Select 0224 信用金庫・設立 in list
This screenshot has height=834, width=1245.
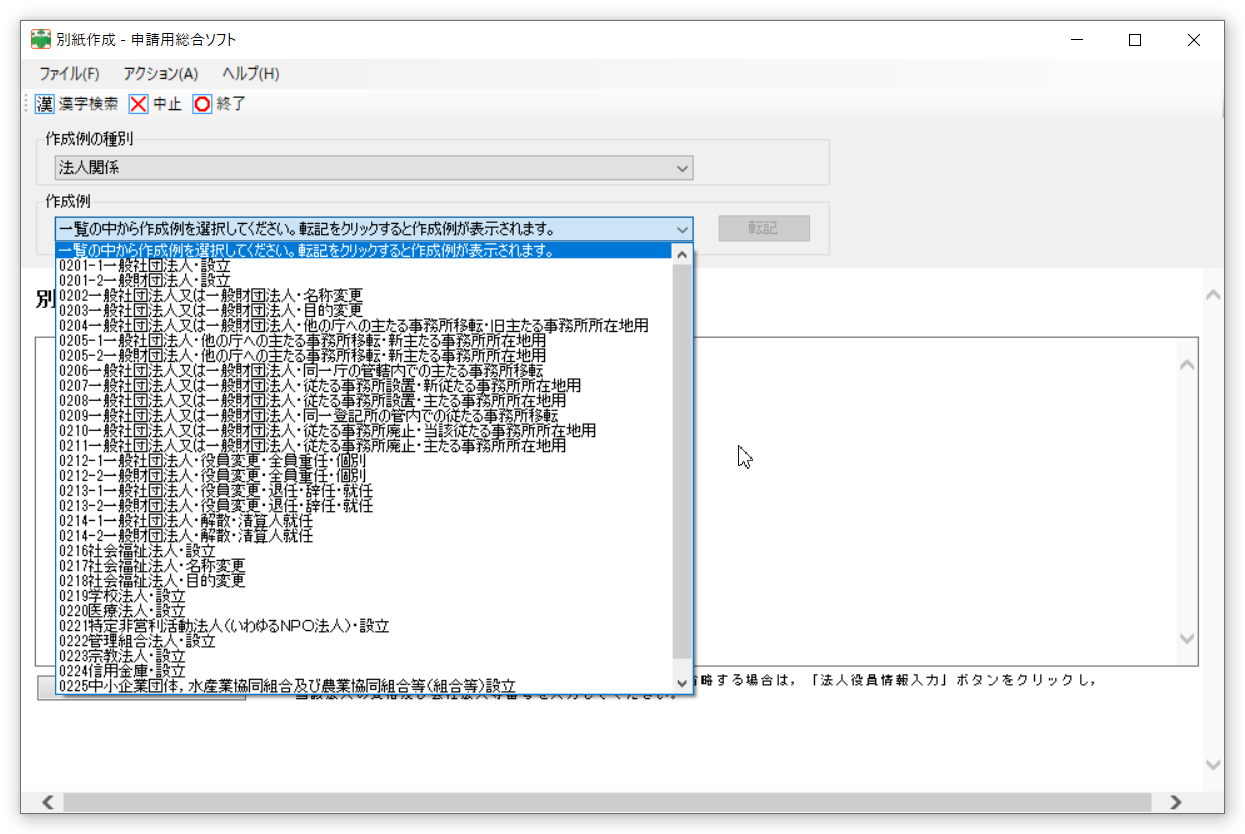click(x=122, y=671)
